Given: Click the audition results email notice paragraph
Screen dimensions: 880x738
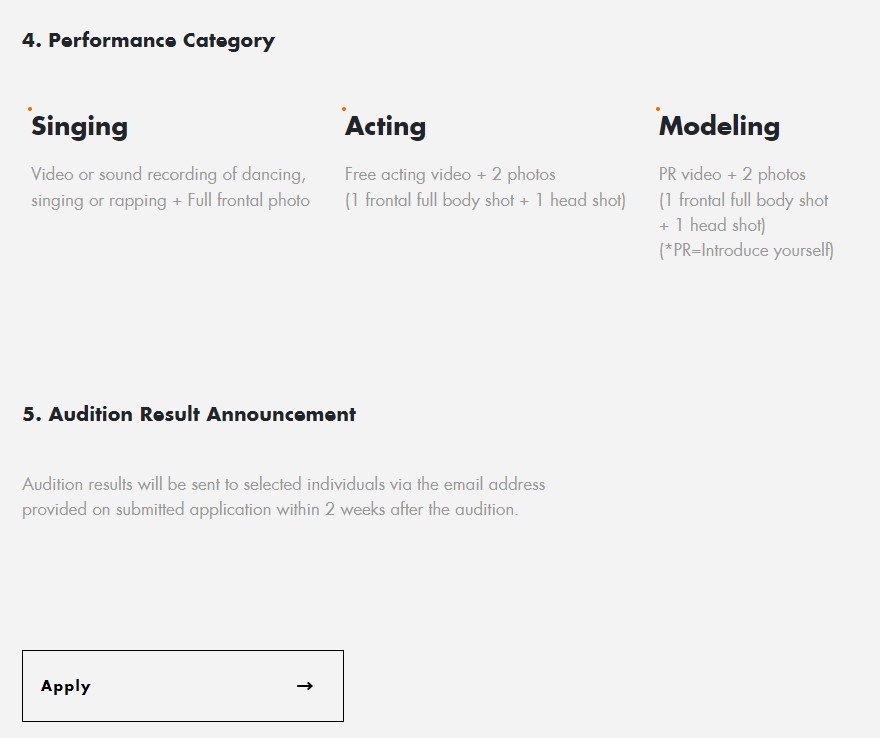Looking at the screenshot, I should point(283,497).
